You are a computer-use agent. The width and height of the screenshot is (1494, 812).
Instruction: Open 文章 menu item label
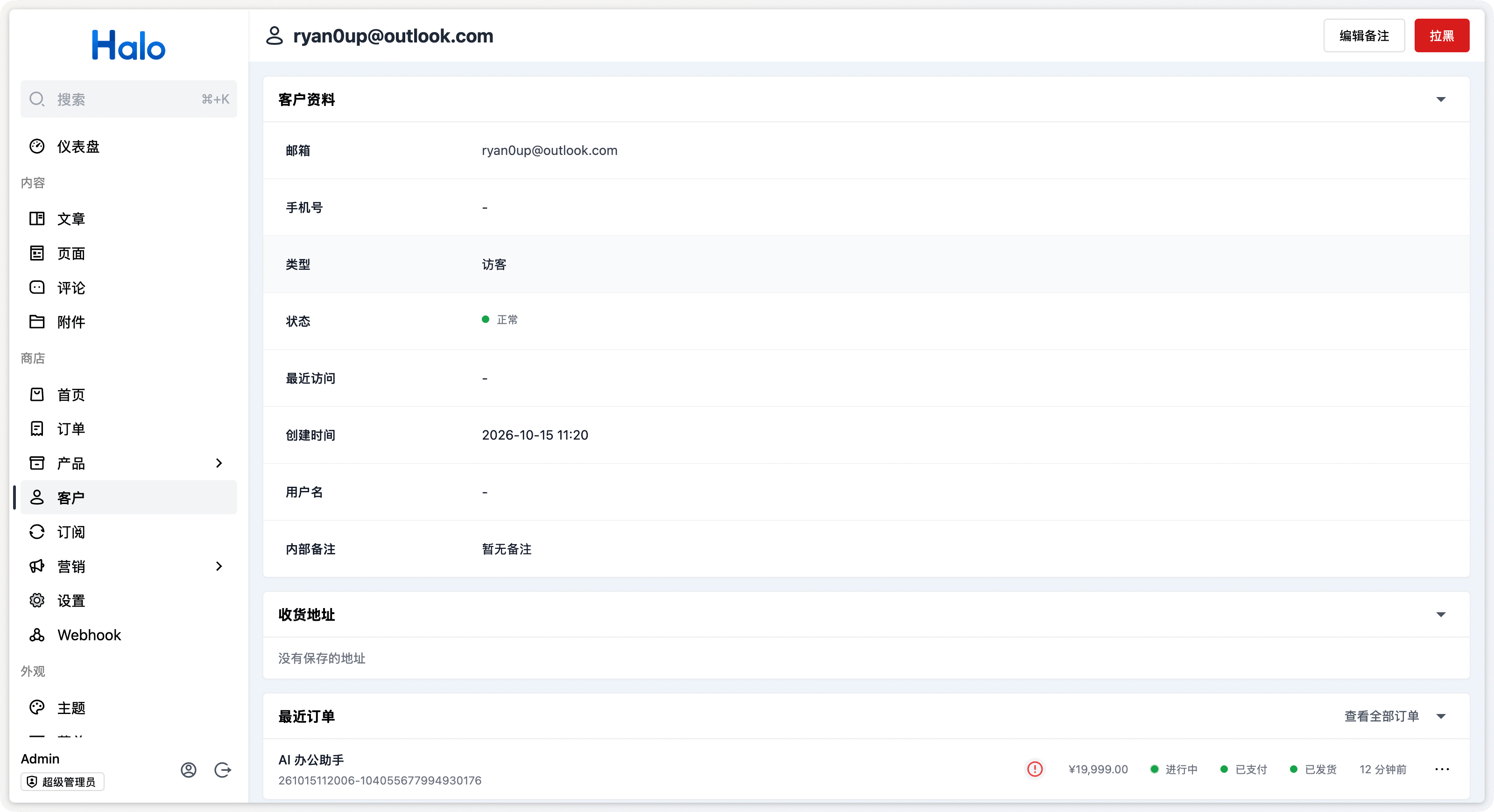[71, 218]
